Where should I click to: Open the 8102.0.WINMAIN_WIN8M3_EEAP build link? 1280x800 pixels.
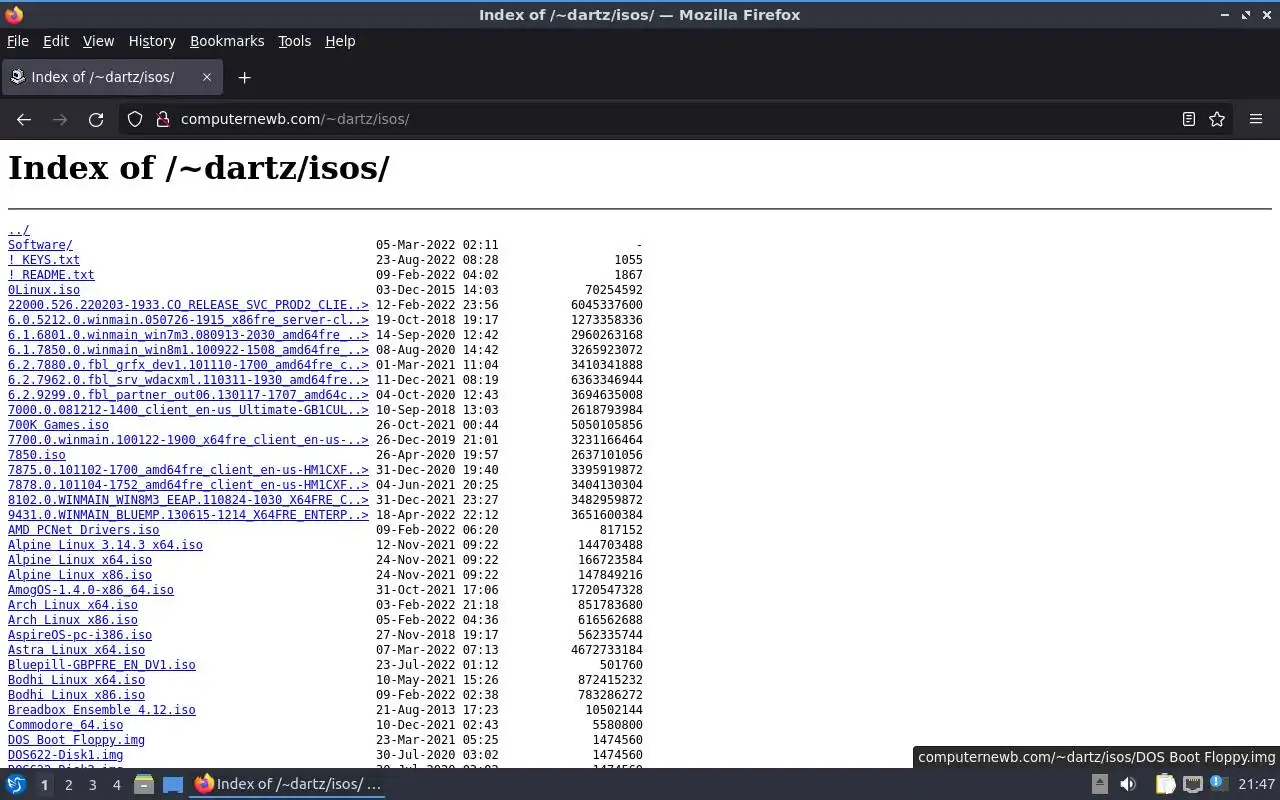point(188,500)
